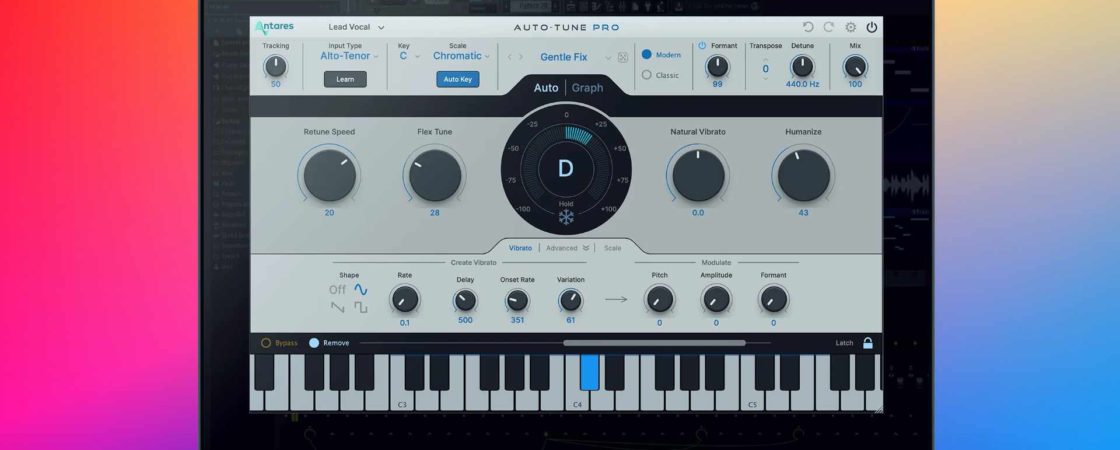Click the Auto Key button

pyautogui.click(x=458, y=79)
